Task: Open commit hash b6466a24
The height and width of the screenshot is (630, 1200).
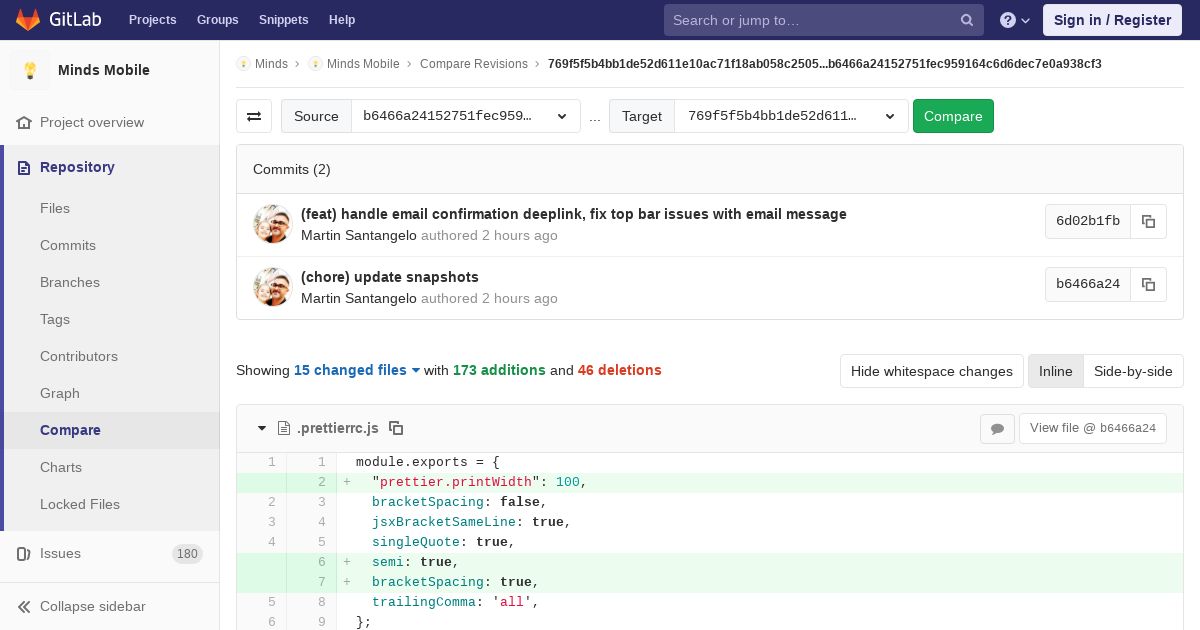Action: pos(1088,284)
